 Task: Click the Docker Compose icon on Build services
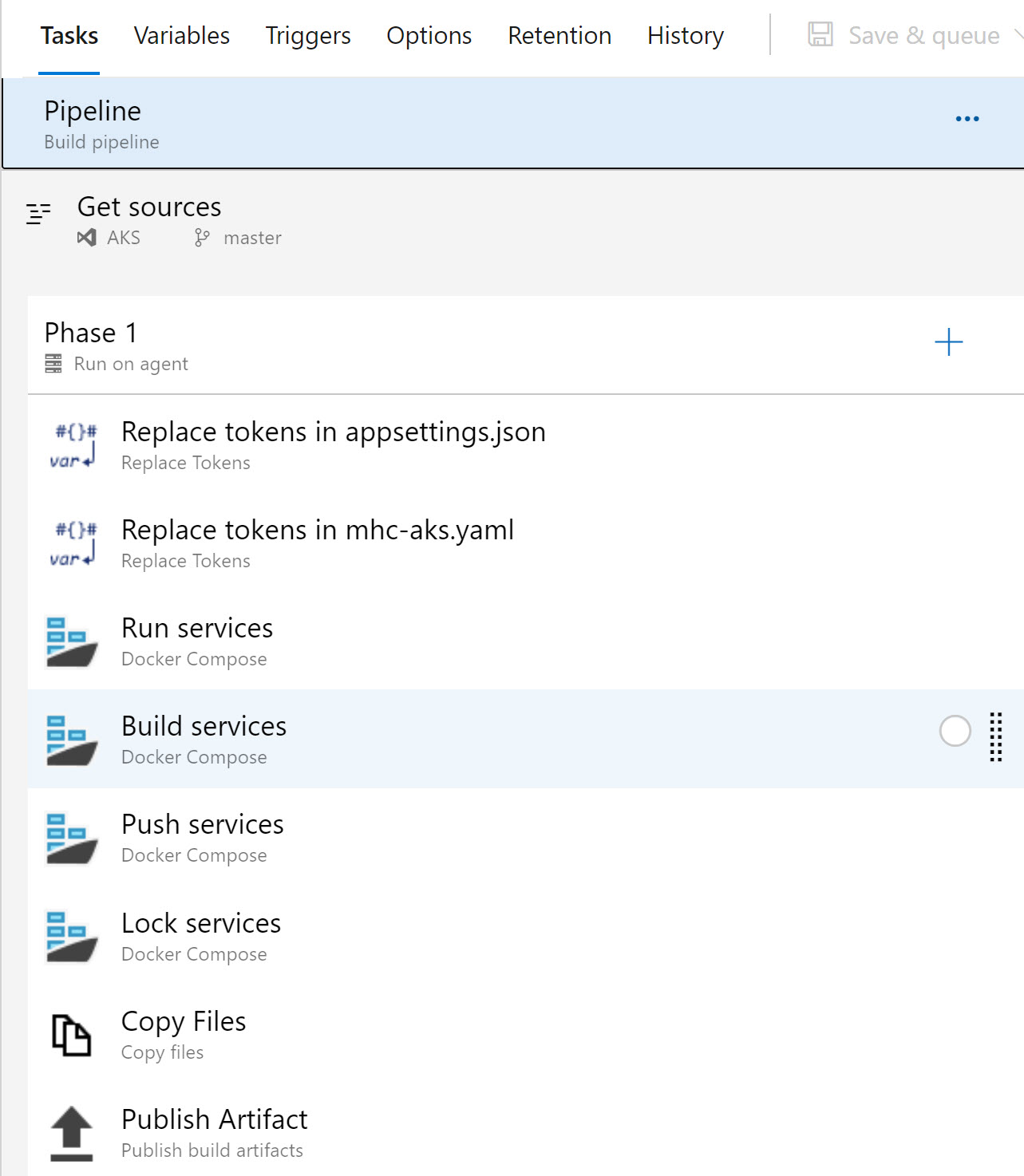coord(71,739)
